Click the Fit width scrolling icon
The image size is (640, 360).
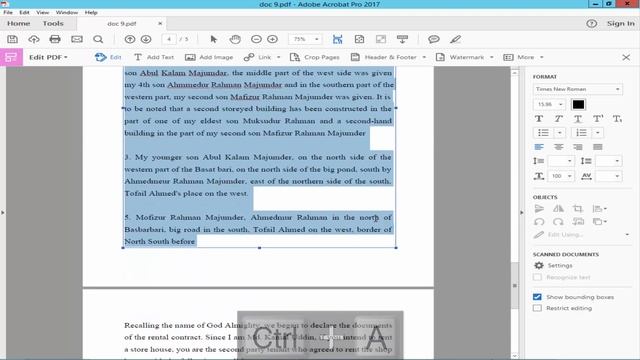338,39
